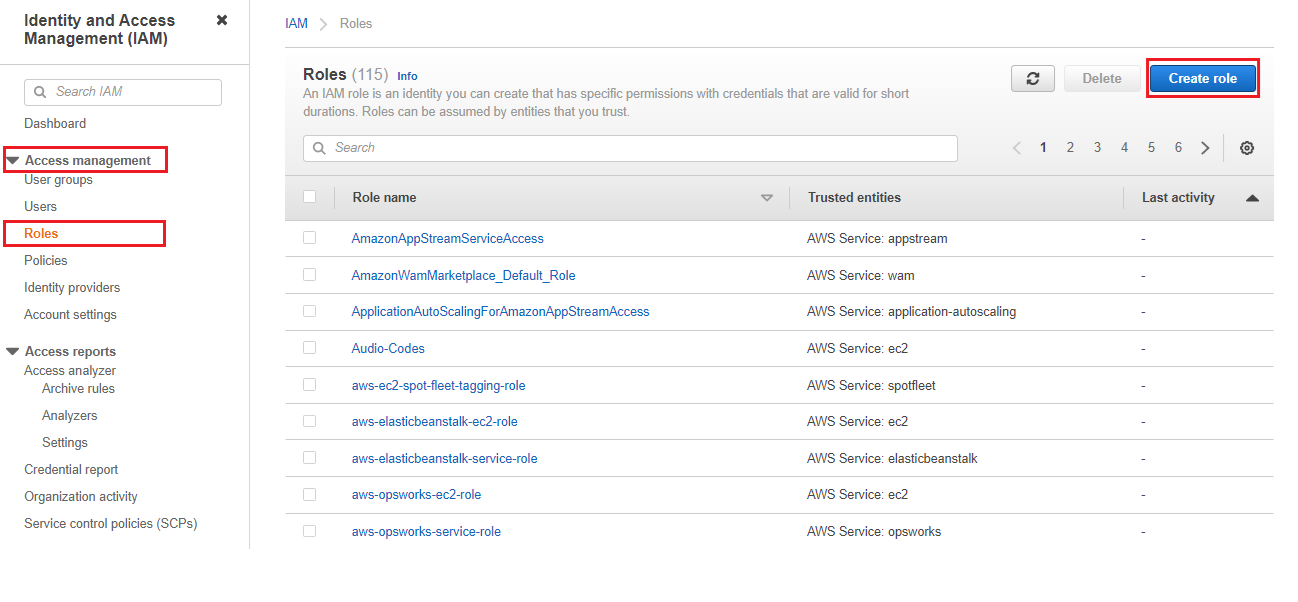Focus the roles Search field
Image resolution: width=1298 pixels, height=602 pixels.
click(x=630, y=148)
